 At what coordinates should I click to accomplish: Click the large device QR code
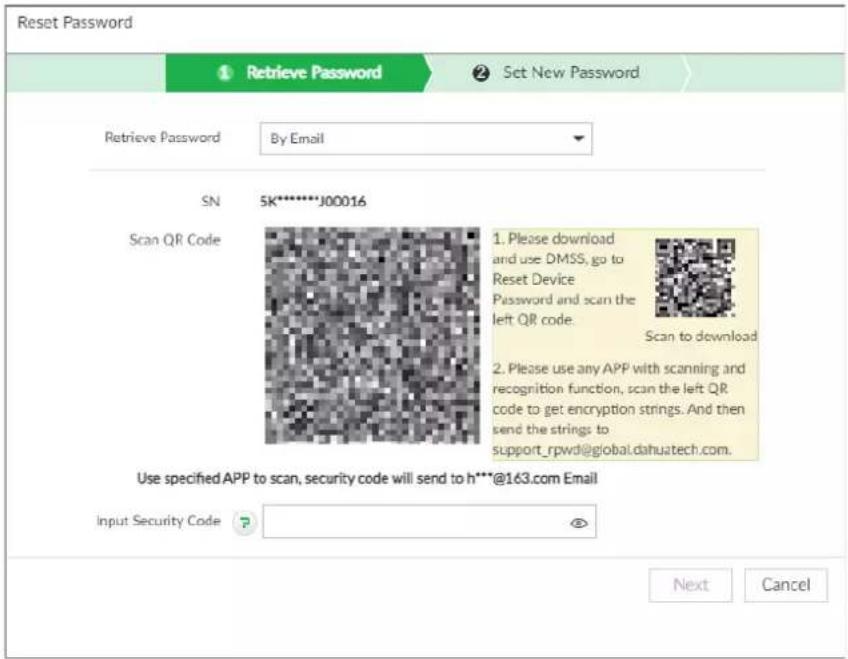[x=372, y=336]
